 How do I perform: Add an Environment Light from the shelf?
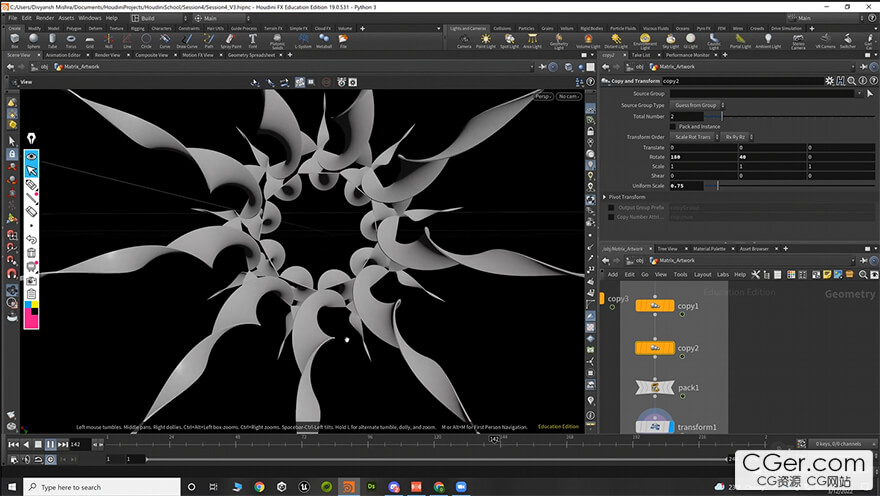pyautogui.click(x=645, y=41)
